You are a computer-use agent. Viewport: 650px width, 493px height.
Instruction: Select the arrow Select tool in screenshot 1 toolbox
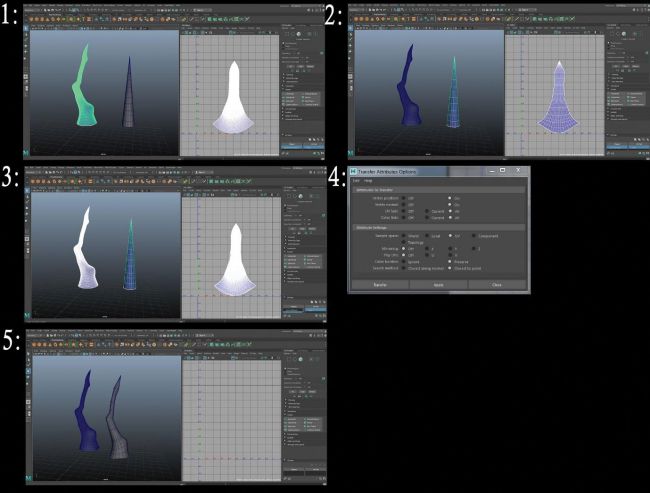26,29
